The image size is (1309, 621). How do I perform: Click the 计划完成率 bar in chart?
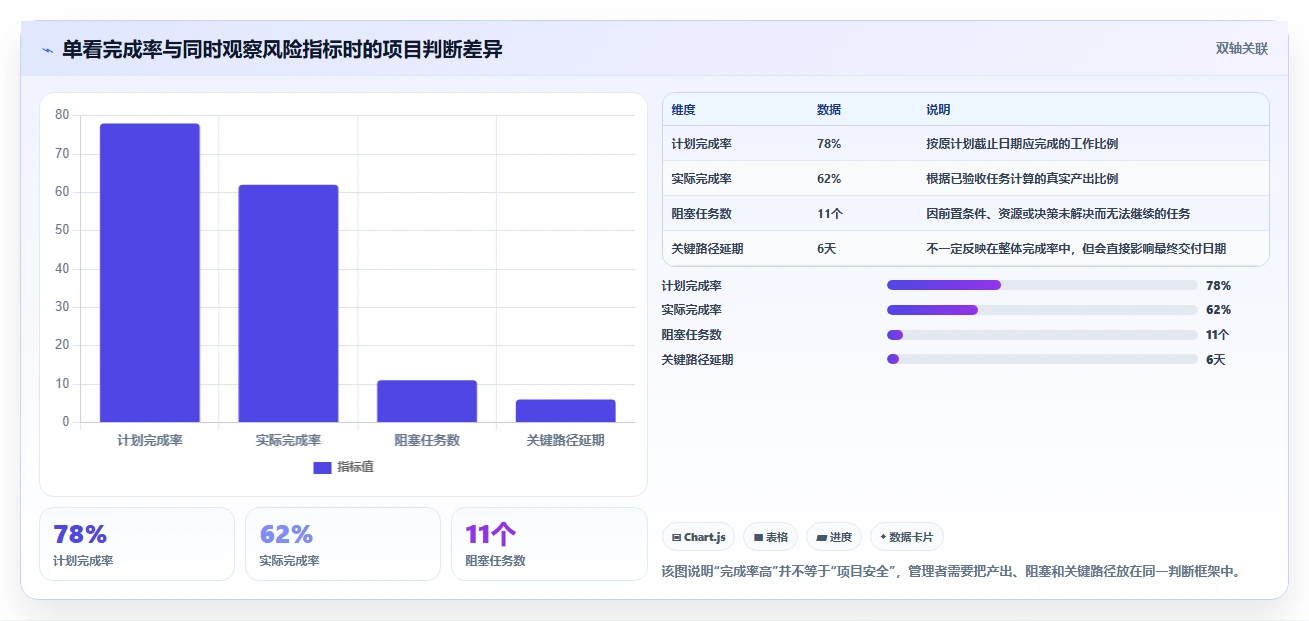pos(150,272)
